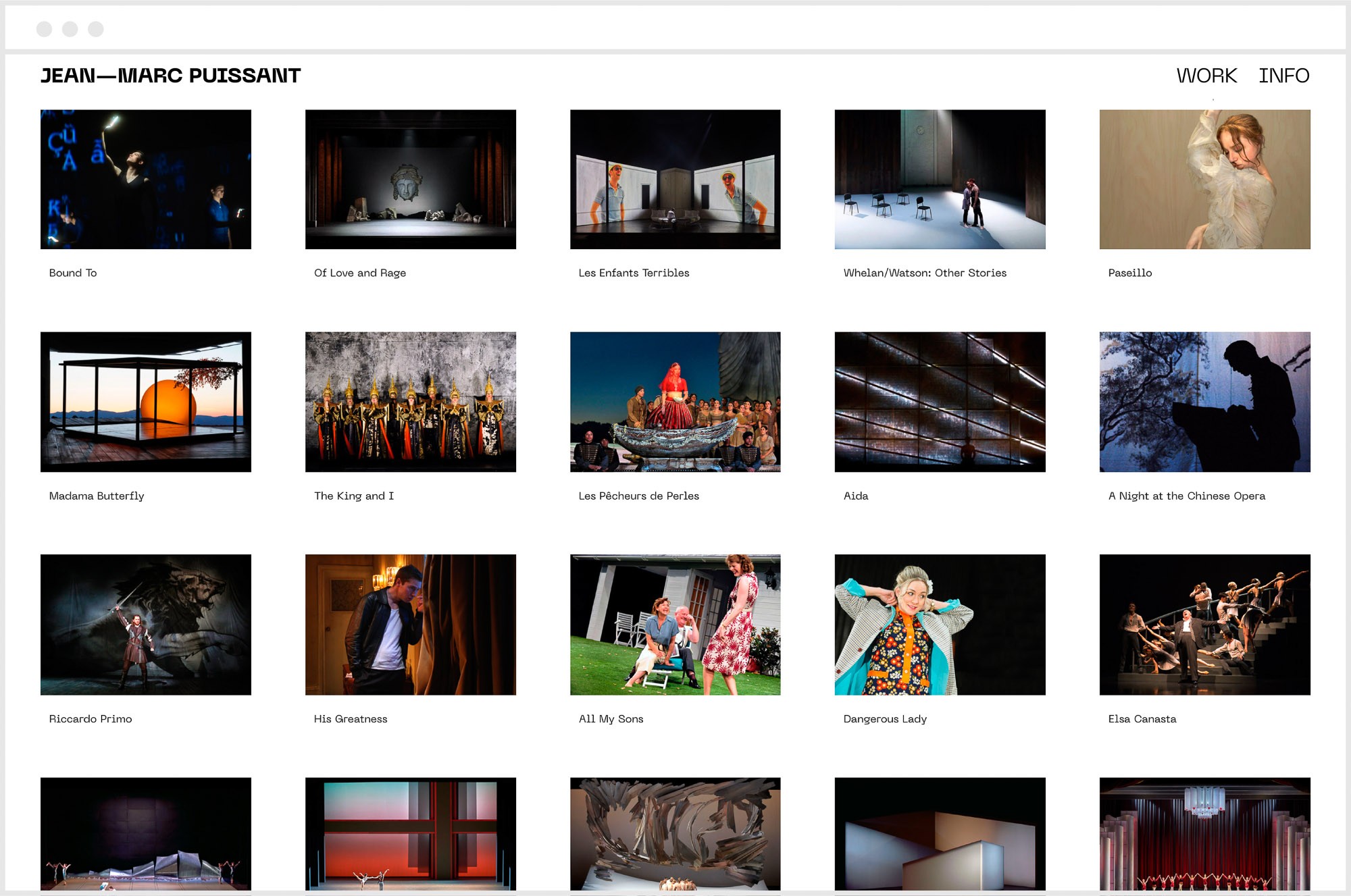This screenshot has width=1351, height=896.
Task: Open bottom-row thumbnail with swirling metallic sculpture
Action: point(675,834)
